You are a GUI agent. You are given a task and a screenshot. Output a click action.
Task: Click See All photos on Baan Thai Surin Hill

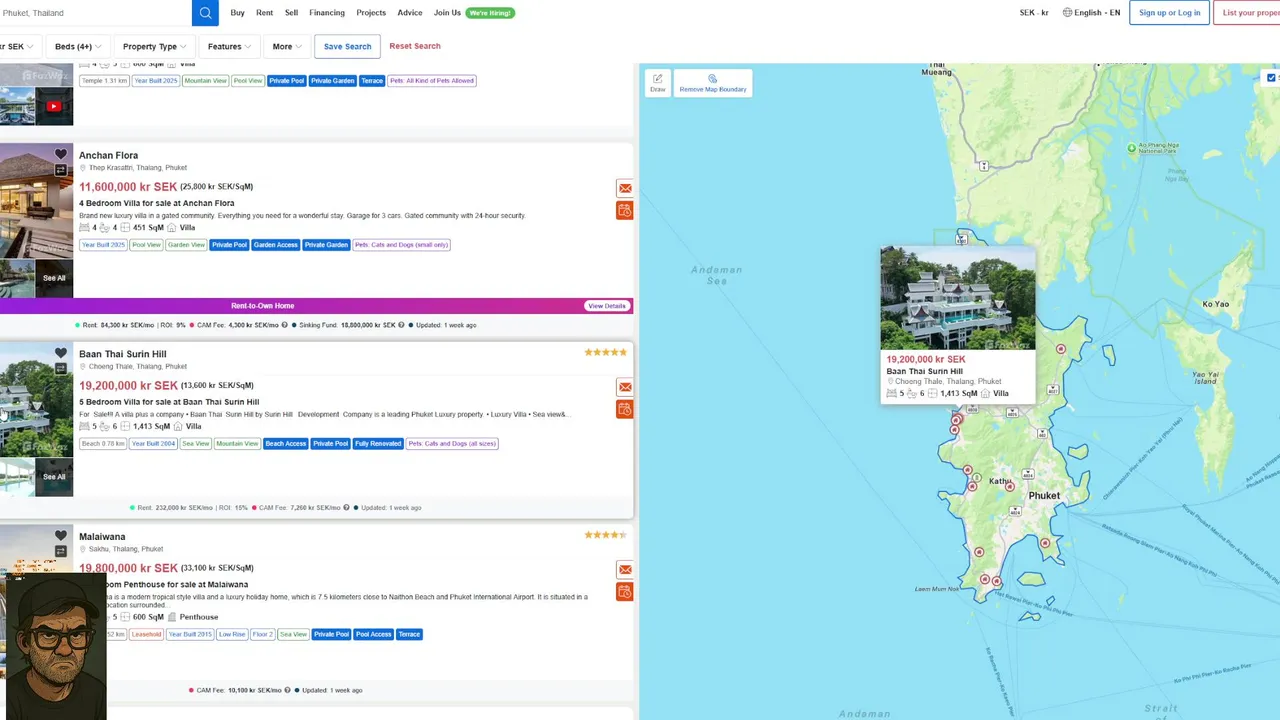[x=54, y=477]
